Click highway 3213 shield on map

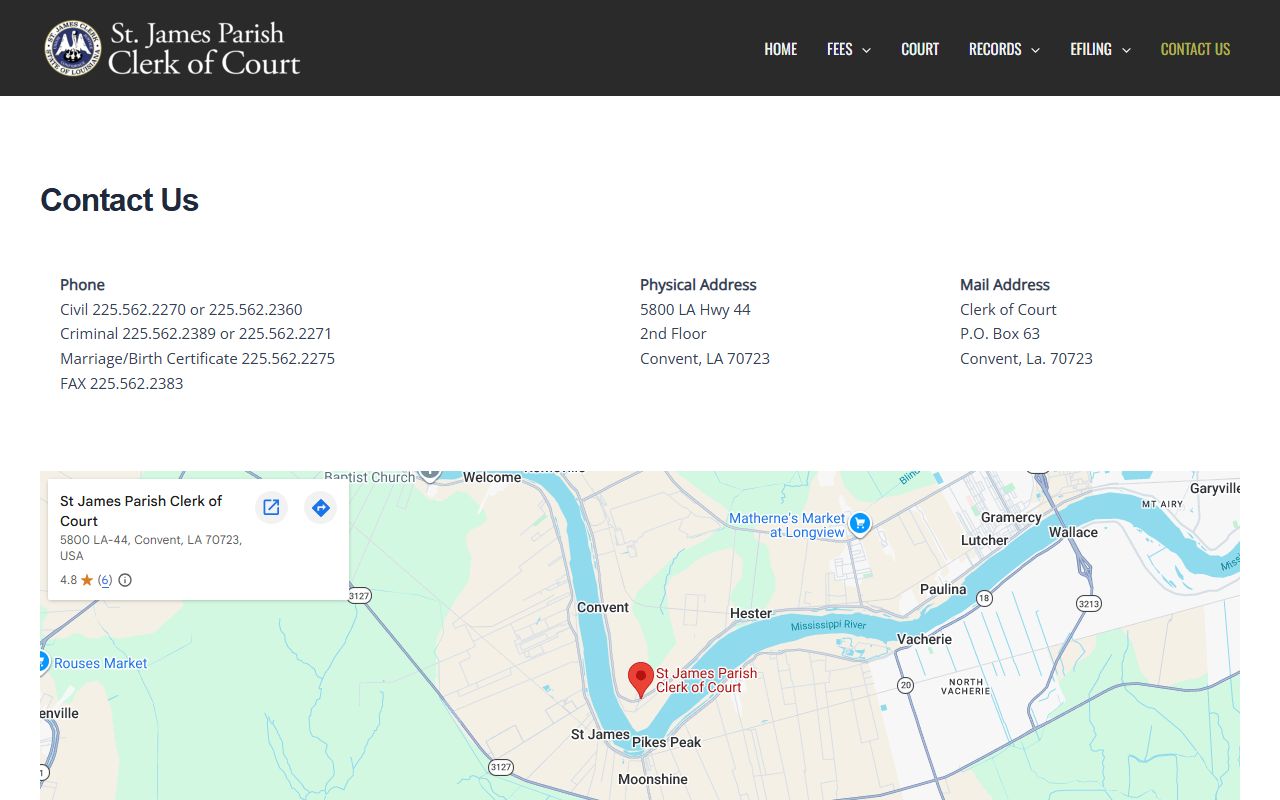click(x=1089, y=603)
